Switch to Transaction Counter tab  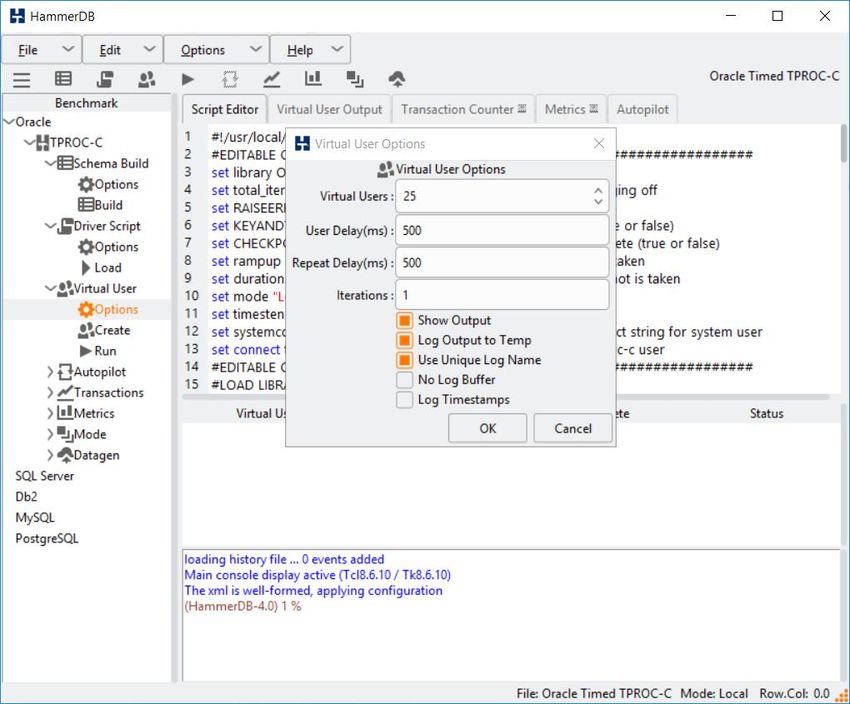(x=463, y=109)
